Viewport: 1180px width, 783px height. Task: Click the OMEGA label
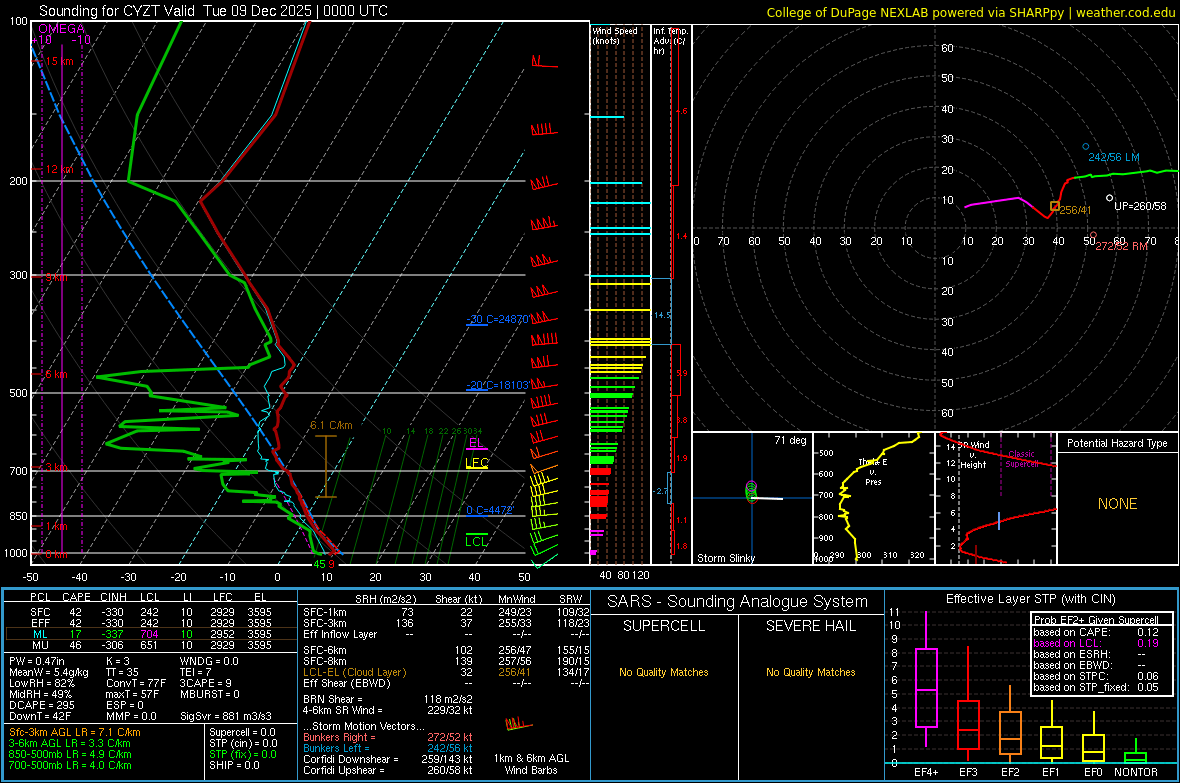pyautogui.click(x=62, y=29)
